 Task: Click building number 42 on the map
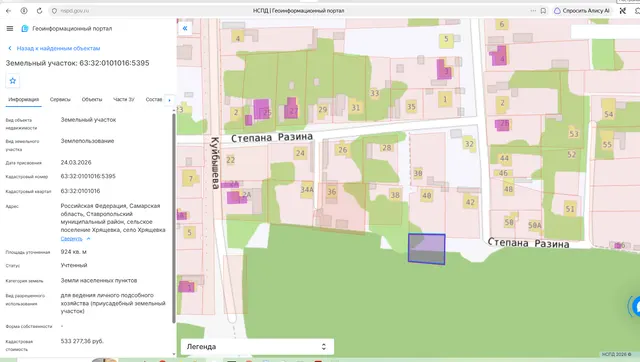[470, 202]
